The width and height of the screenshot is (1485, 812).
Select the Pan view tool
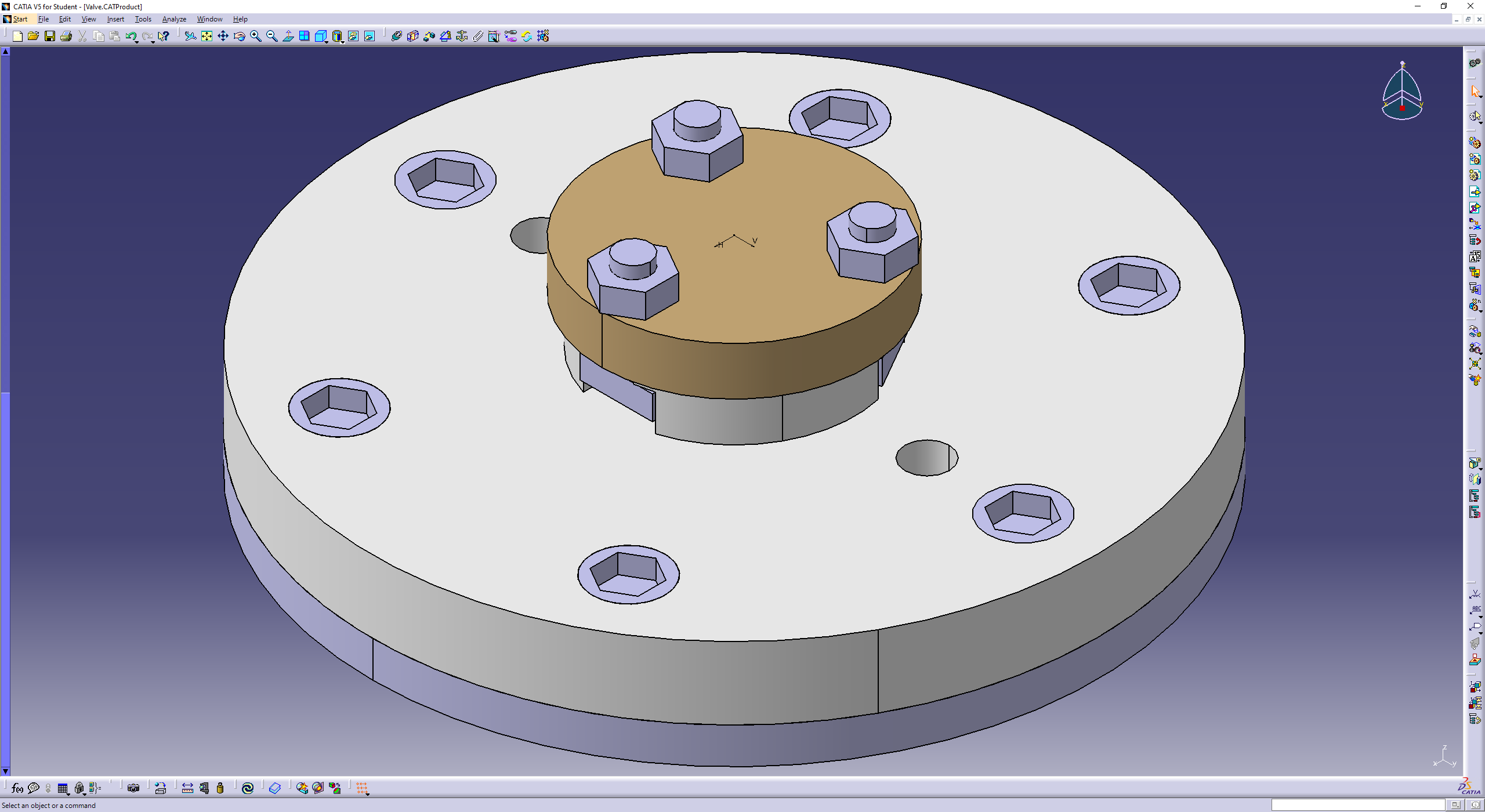223,37
